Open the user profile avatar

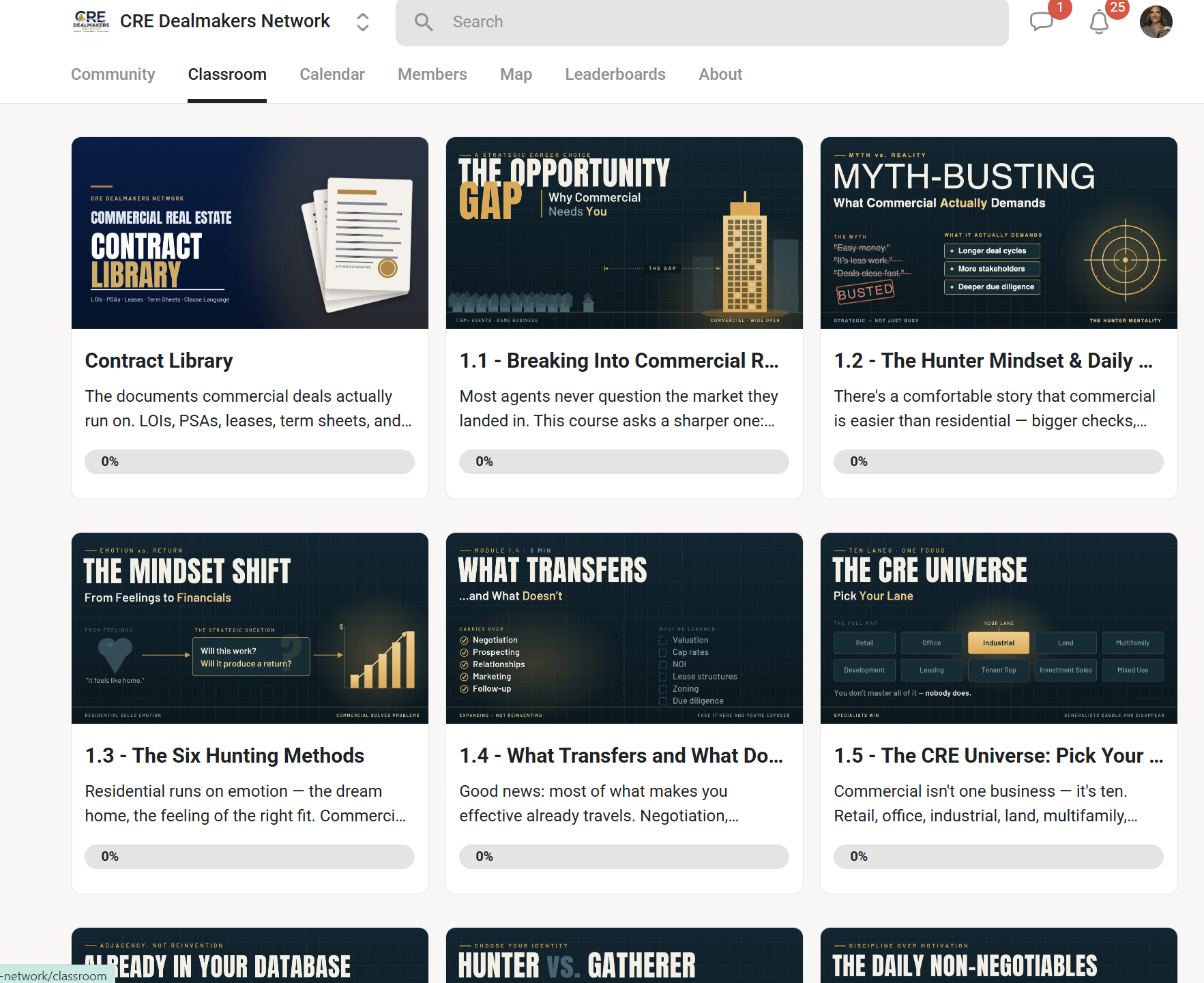coord(1156,22)
